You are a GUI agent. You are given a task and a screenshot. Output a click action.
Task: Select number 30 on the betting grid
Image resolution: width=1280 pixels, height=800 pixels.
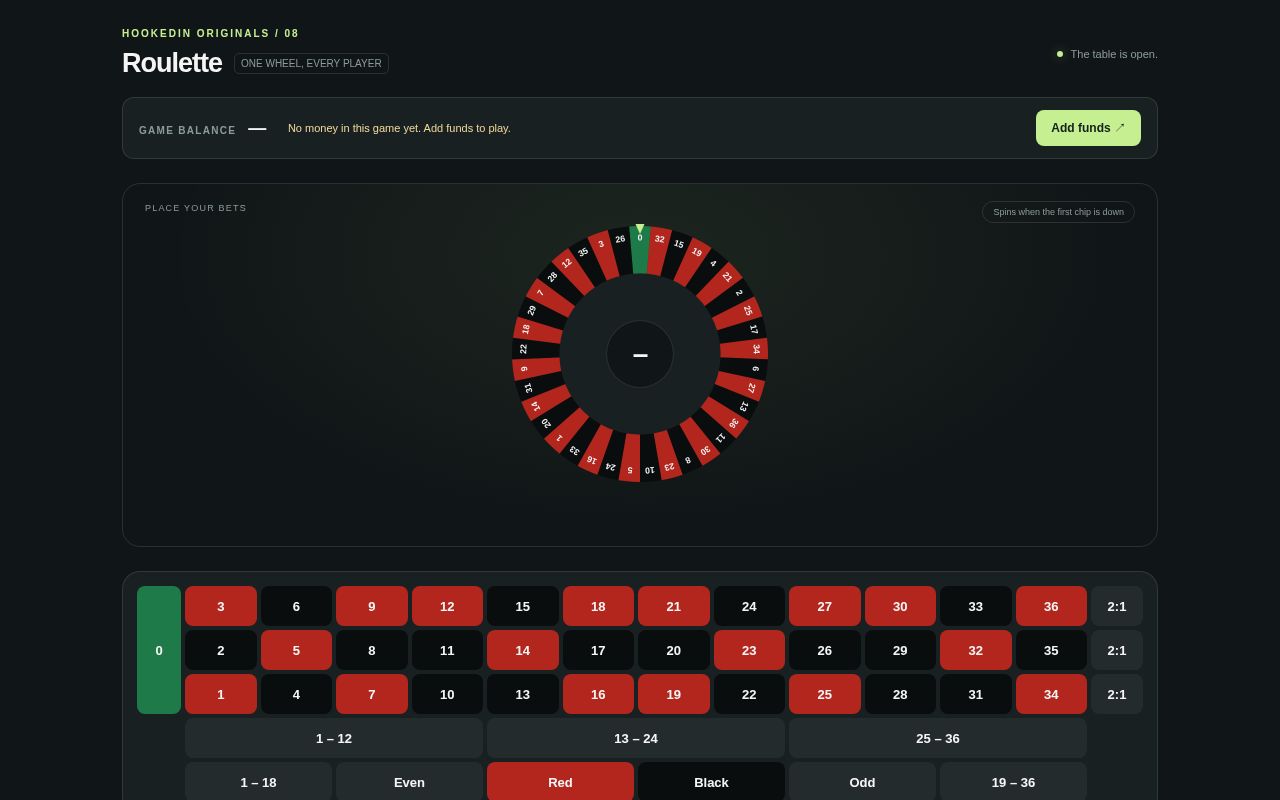(x=900, y=606)
